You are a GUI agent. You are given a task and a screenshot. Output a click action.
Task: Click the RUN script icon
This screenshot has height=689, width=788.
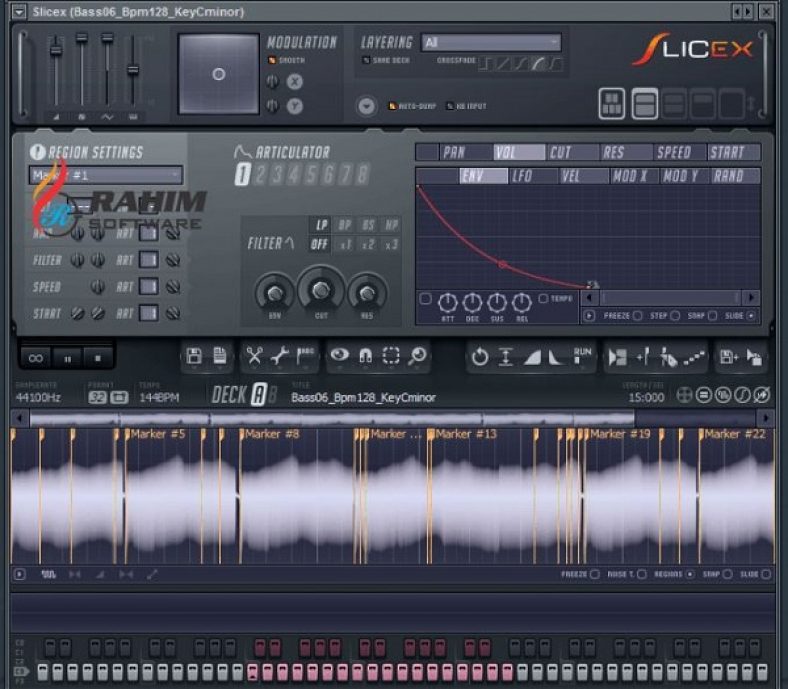pos(583,357)
